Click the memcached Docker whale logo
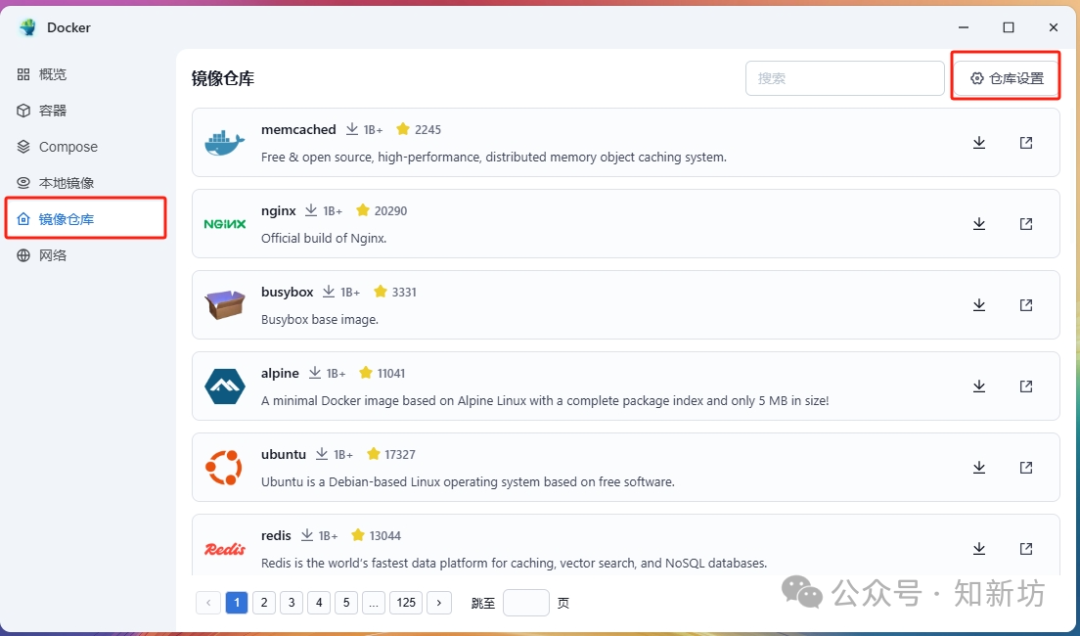 225,143
